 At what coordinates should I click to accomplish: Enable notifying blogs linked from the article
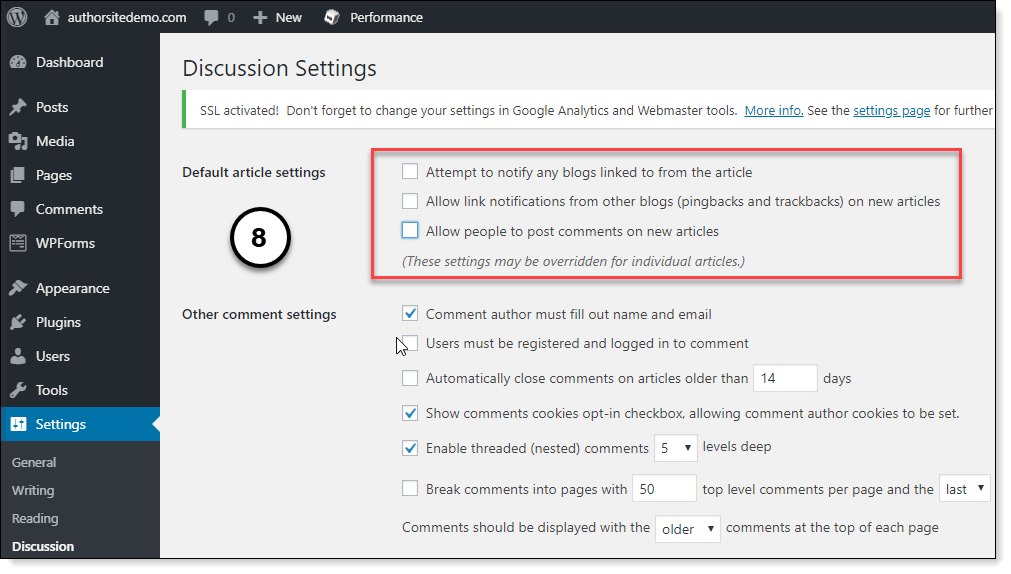tap(410, 172)
